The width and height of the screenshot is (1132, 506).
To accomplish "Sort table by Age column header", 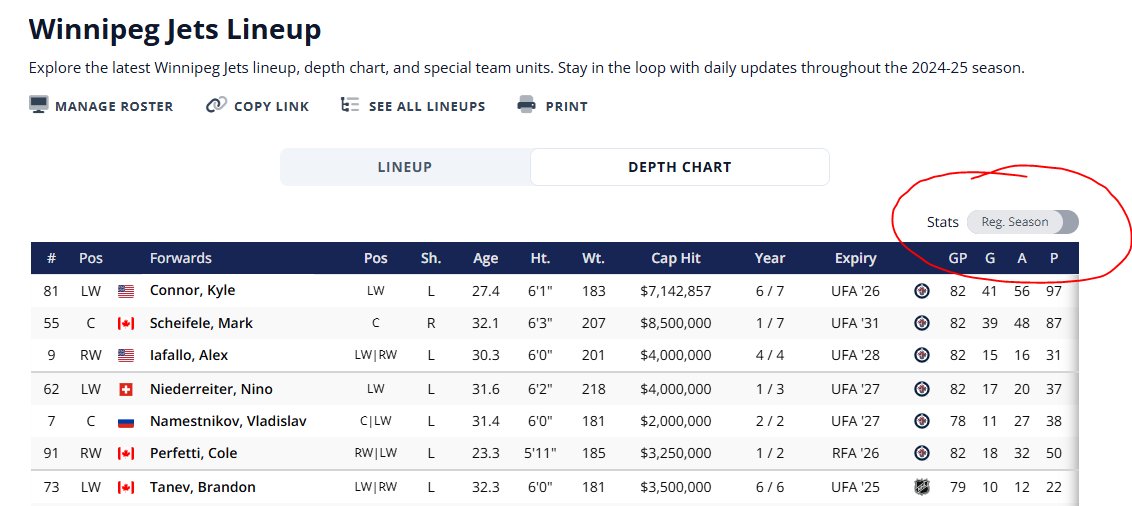I will point(486,258).
